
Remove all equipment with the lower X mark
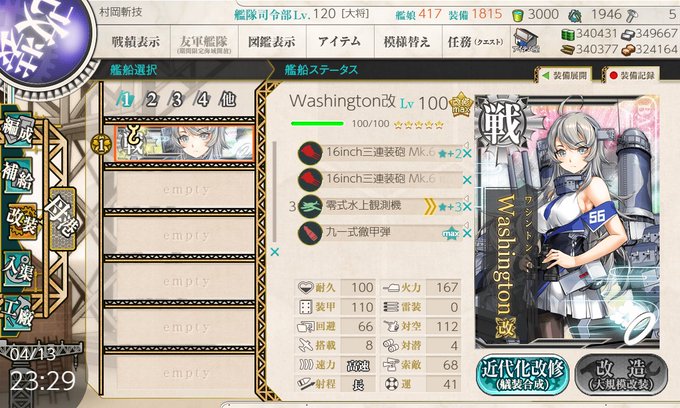[275, 252]
